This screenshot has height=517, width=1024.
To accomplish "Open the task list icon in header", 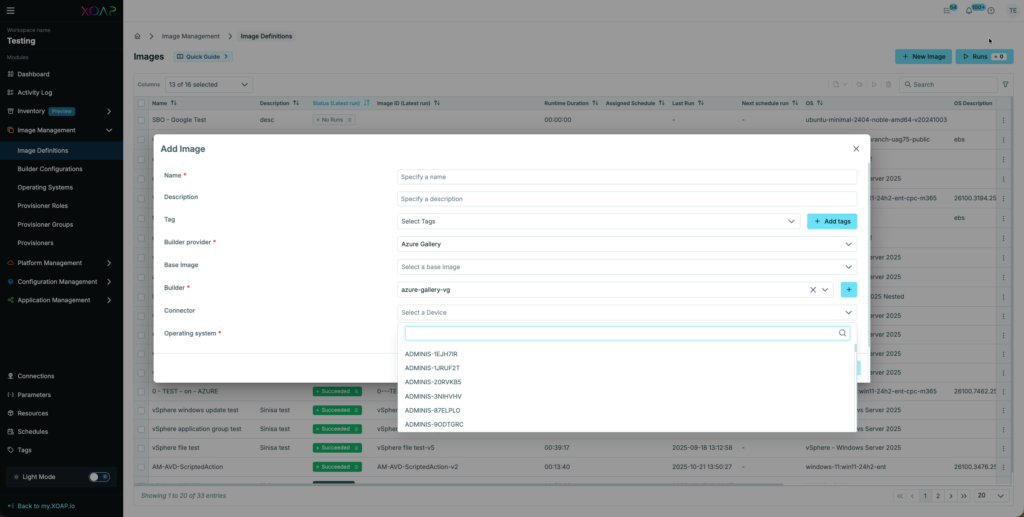I will (947, 10).
